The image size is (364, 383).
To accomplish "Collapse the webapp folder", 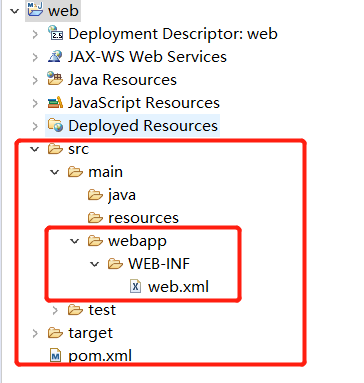I will click(x=75, y=241).
